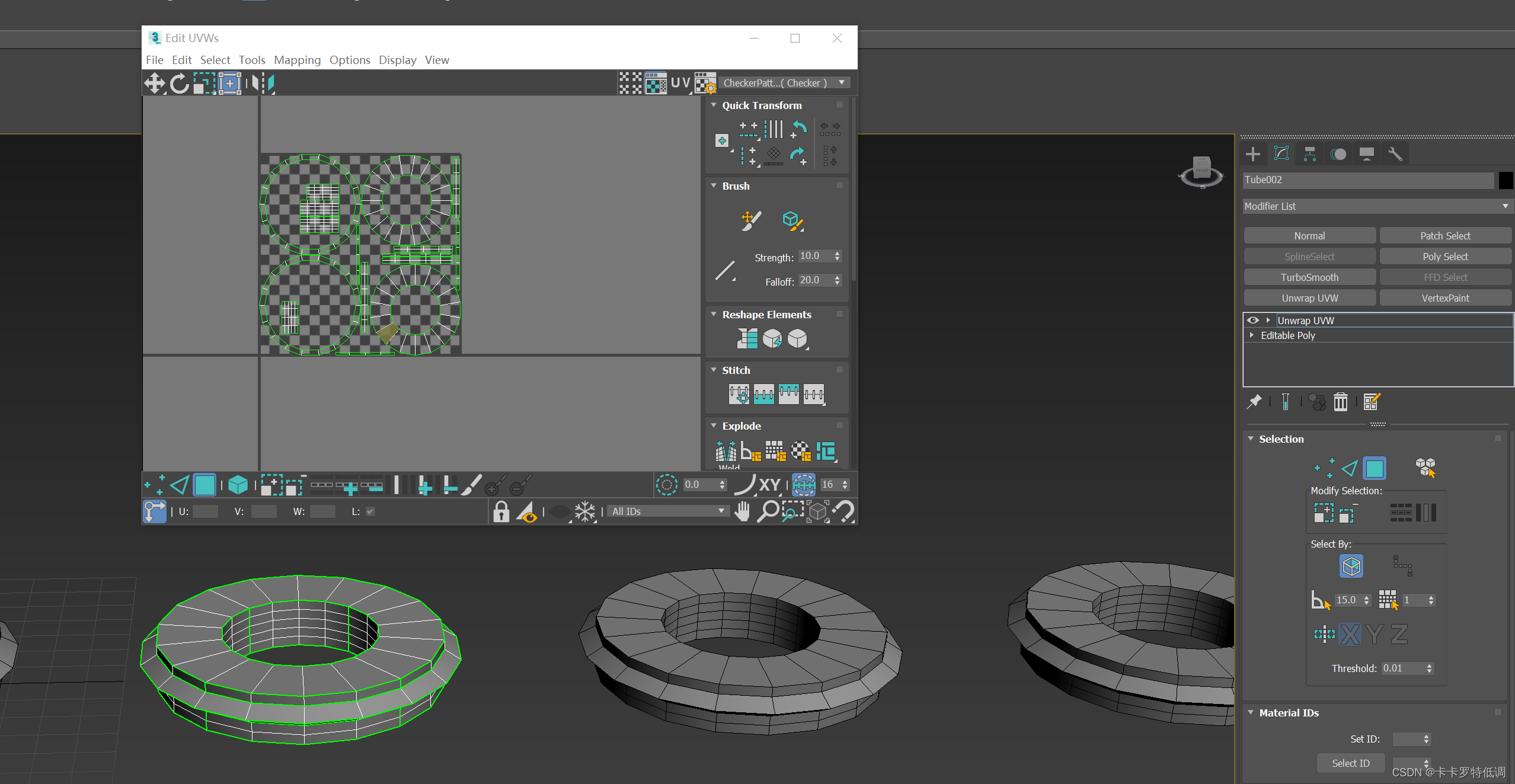
Task: Toggle the L lock checkbox
Action: [x=370, y=511]
